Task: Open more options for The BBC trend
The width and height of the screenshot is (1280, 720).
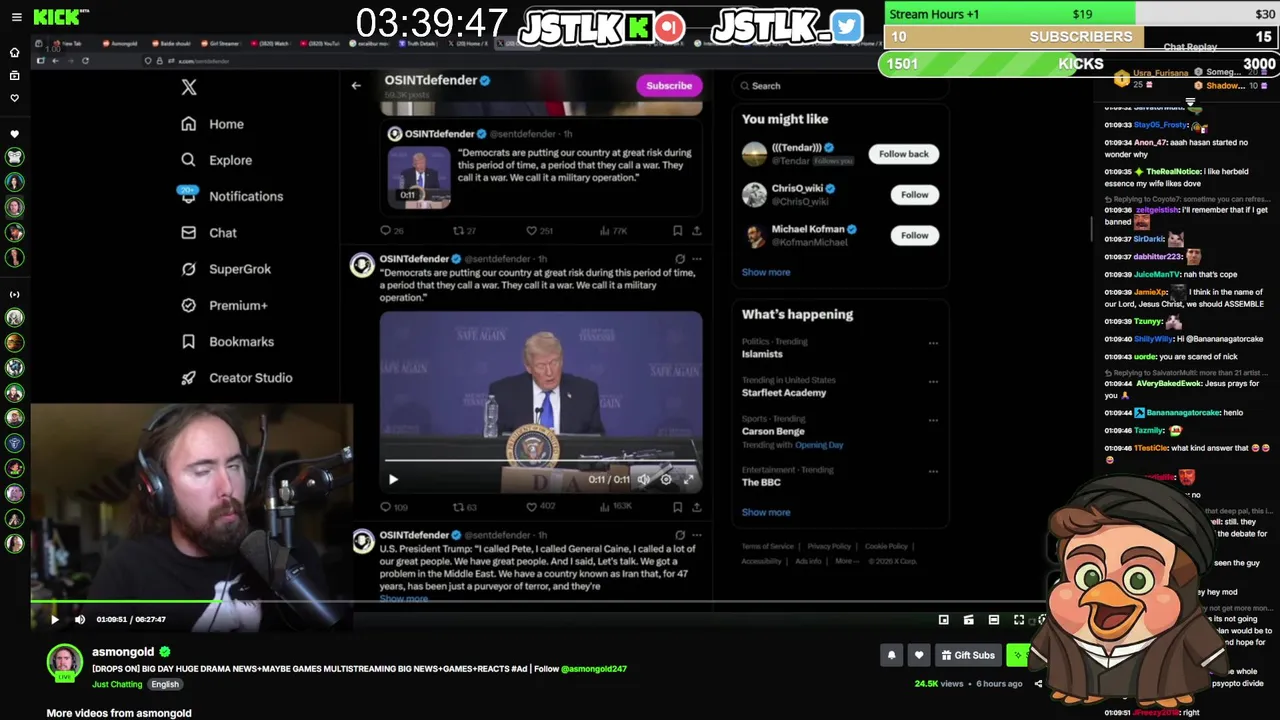Action: click(x=933, y=471)
